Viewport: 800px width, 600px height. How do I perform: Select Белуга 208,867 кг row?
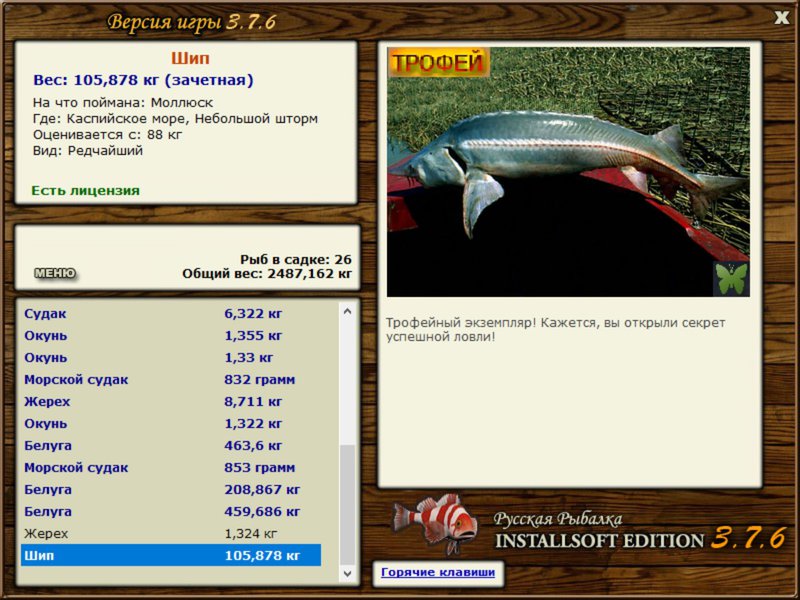[x=171, y=489]
